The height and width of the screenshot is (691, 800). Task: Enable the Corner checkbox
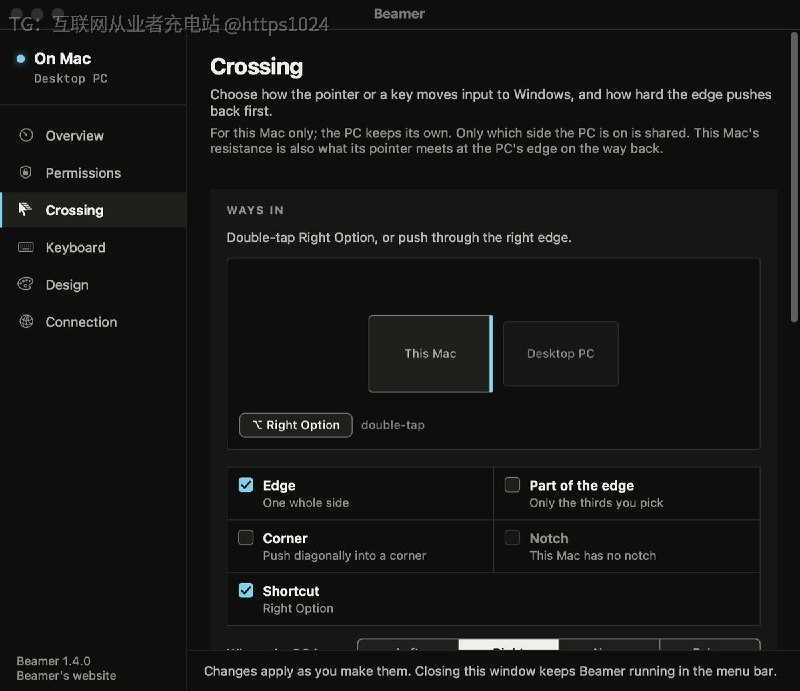[x=246, y=537]
